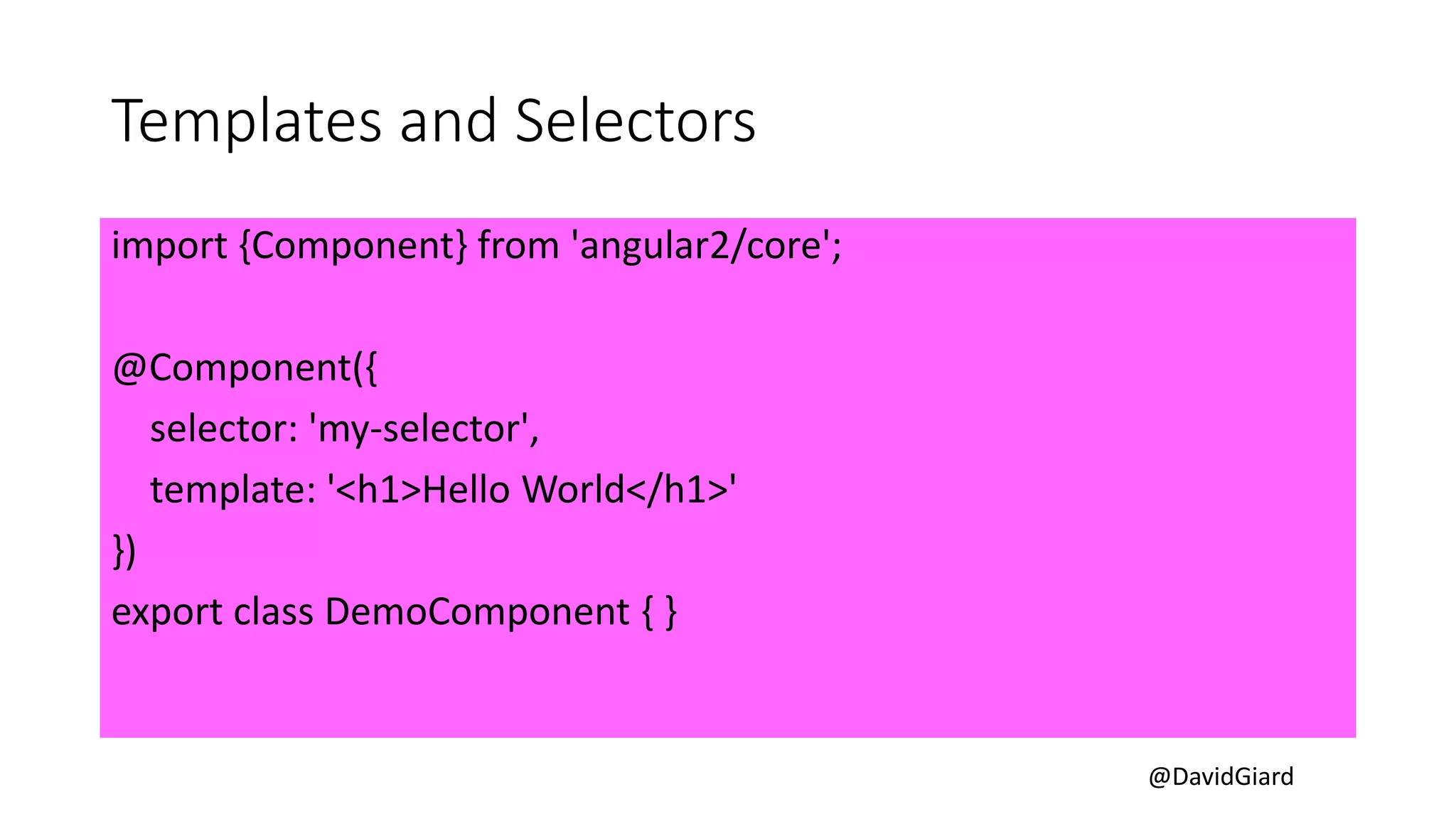Click the @DavidGiard handle

click(x=1221, y=776)
